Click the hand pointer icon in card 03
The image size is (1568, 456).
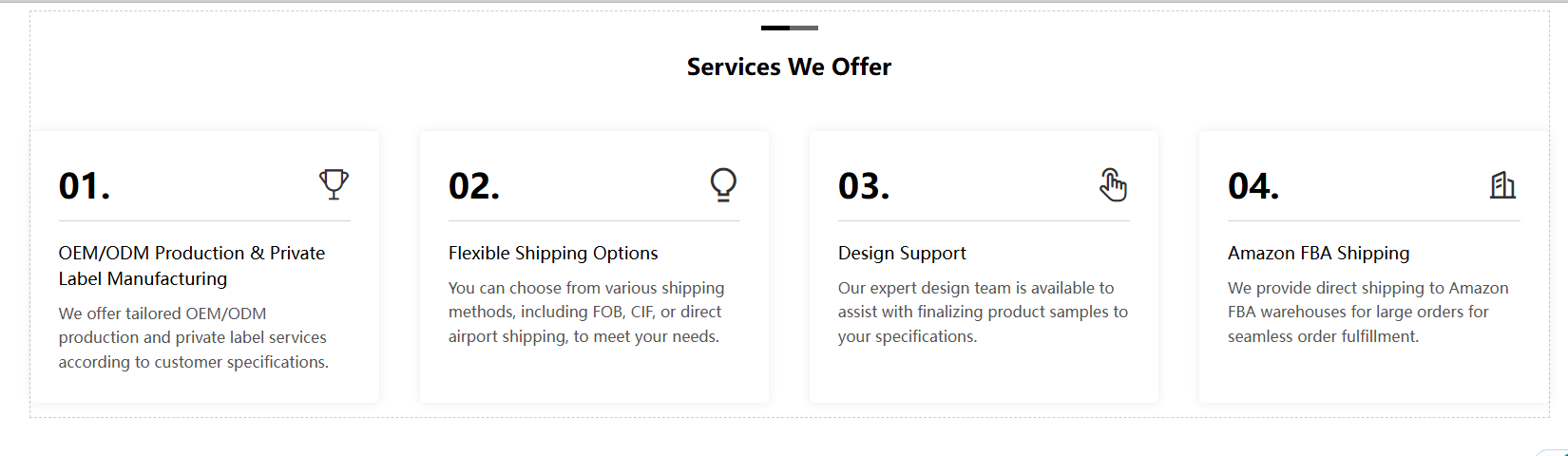click(x=1113, y=184)
